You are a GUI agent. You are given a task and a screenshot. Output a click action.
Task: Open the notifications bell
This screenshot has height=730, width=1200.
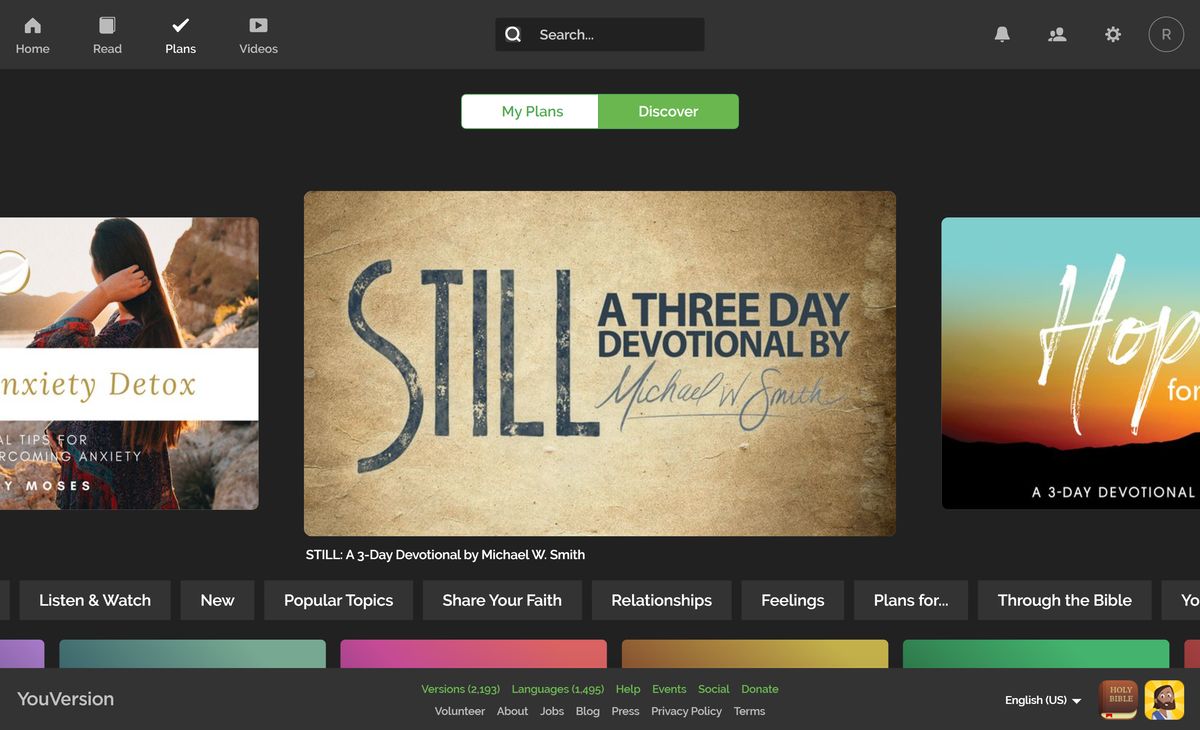pyautogui.click(x=1002, y=34)
